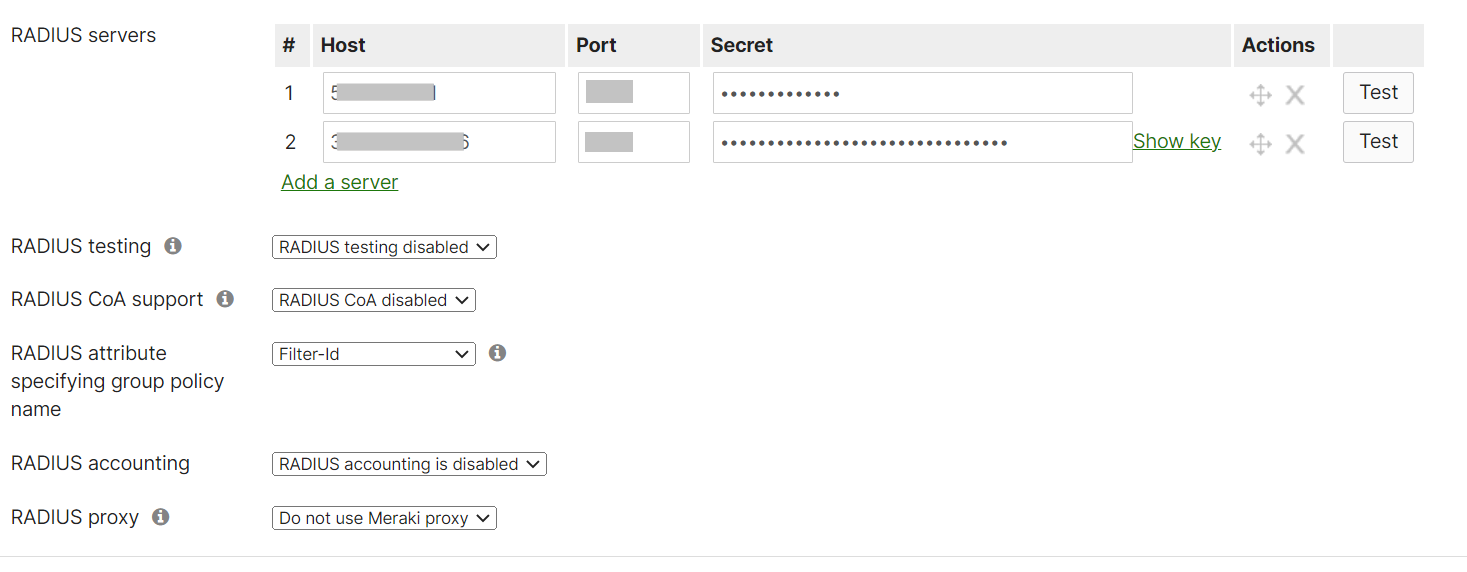
Task: Open the RADIUS CoA disabled dropdown
Action: [373, 300]
